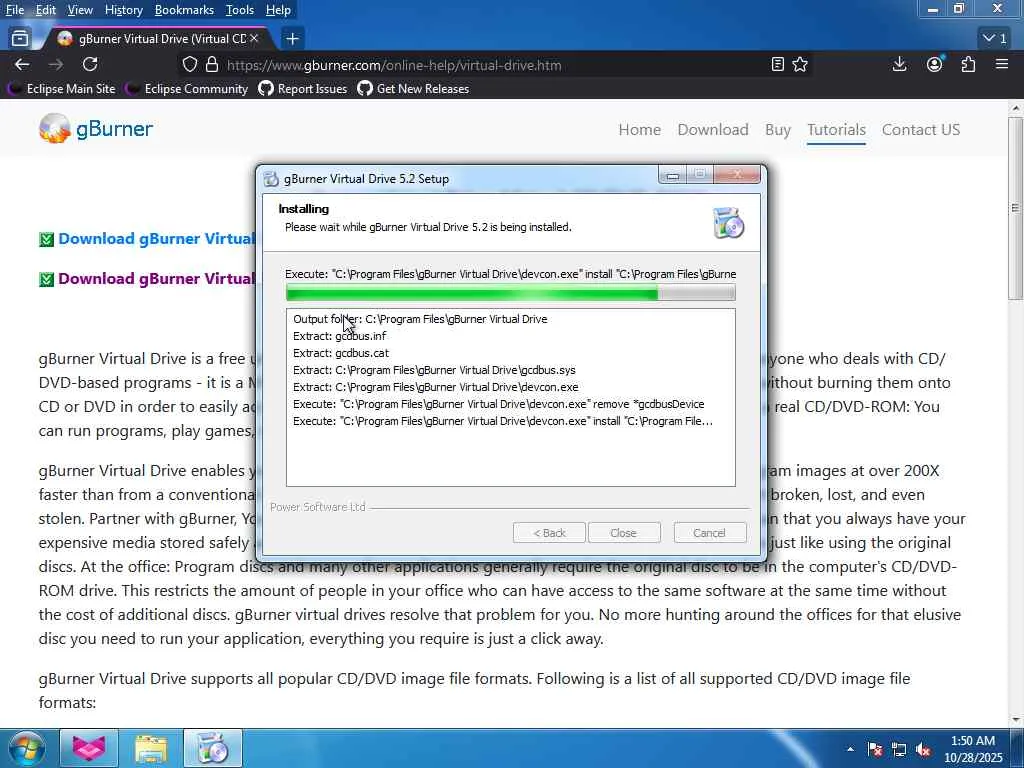Click the Close button in setup

[x=624, y=533]
